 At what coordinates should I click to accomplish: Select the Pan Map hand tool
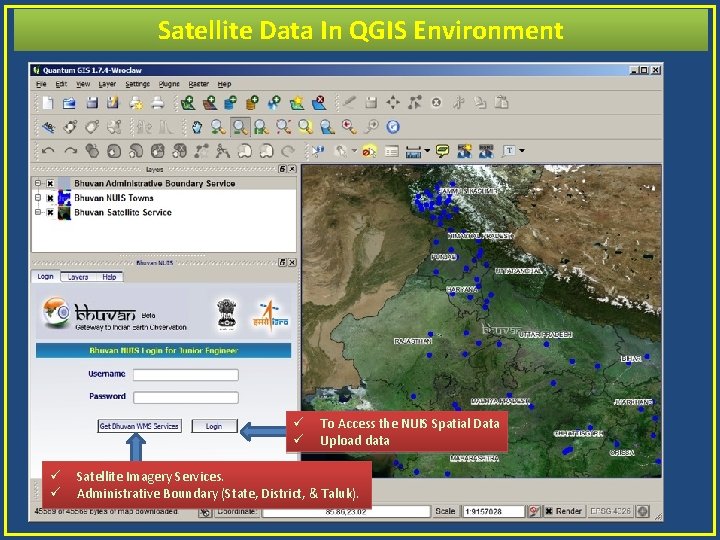point(197,127)
